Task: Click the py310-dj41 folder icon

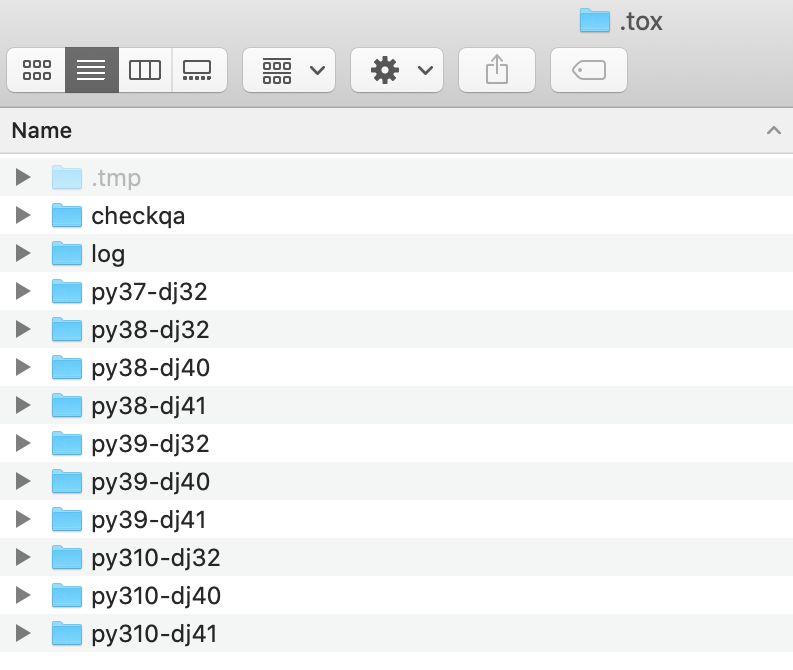Action: tap(67, 633)
